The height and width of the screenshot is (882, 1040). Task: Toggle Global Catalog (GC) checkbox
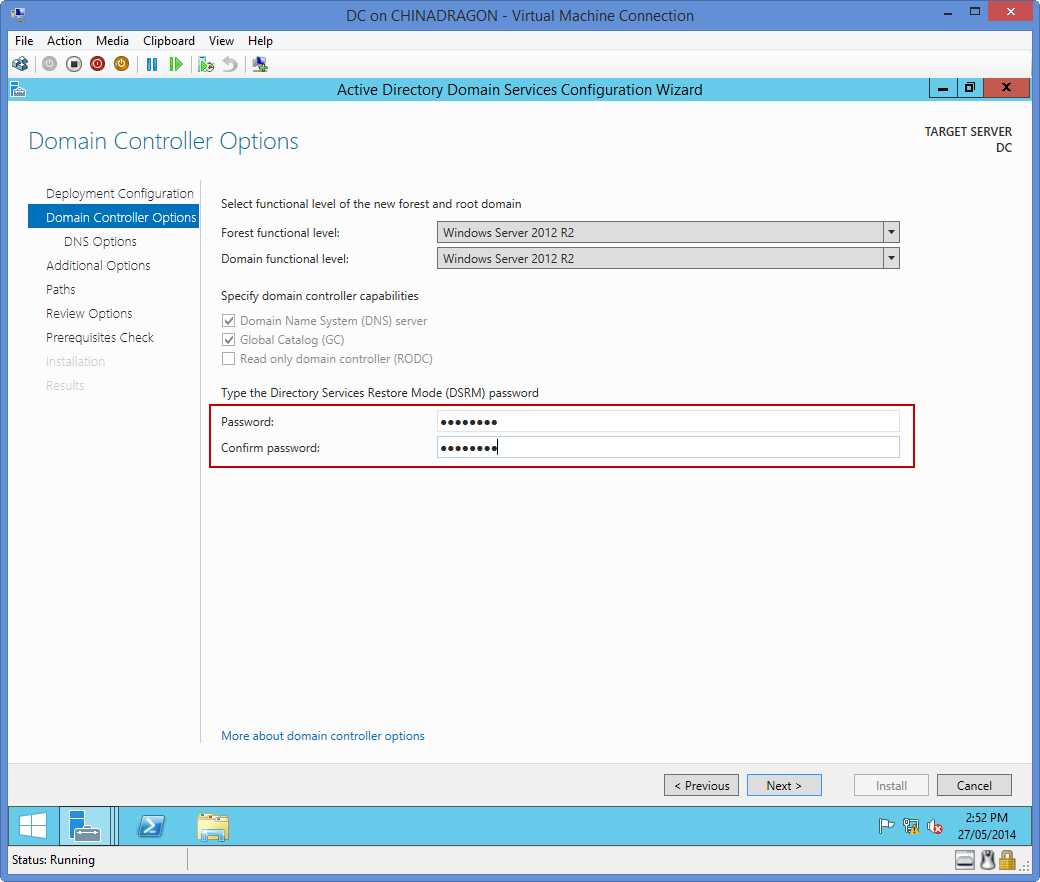click(228, 340)
